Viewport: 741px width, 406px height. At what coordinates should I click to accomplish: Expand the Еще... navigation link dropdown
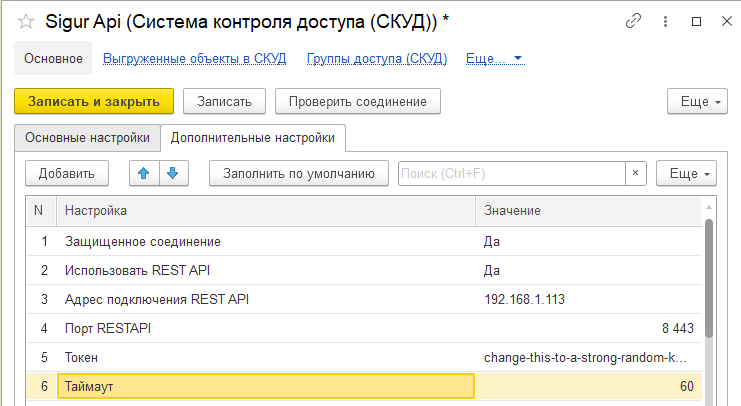point(495,59)
